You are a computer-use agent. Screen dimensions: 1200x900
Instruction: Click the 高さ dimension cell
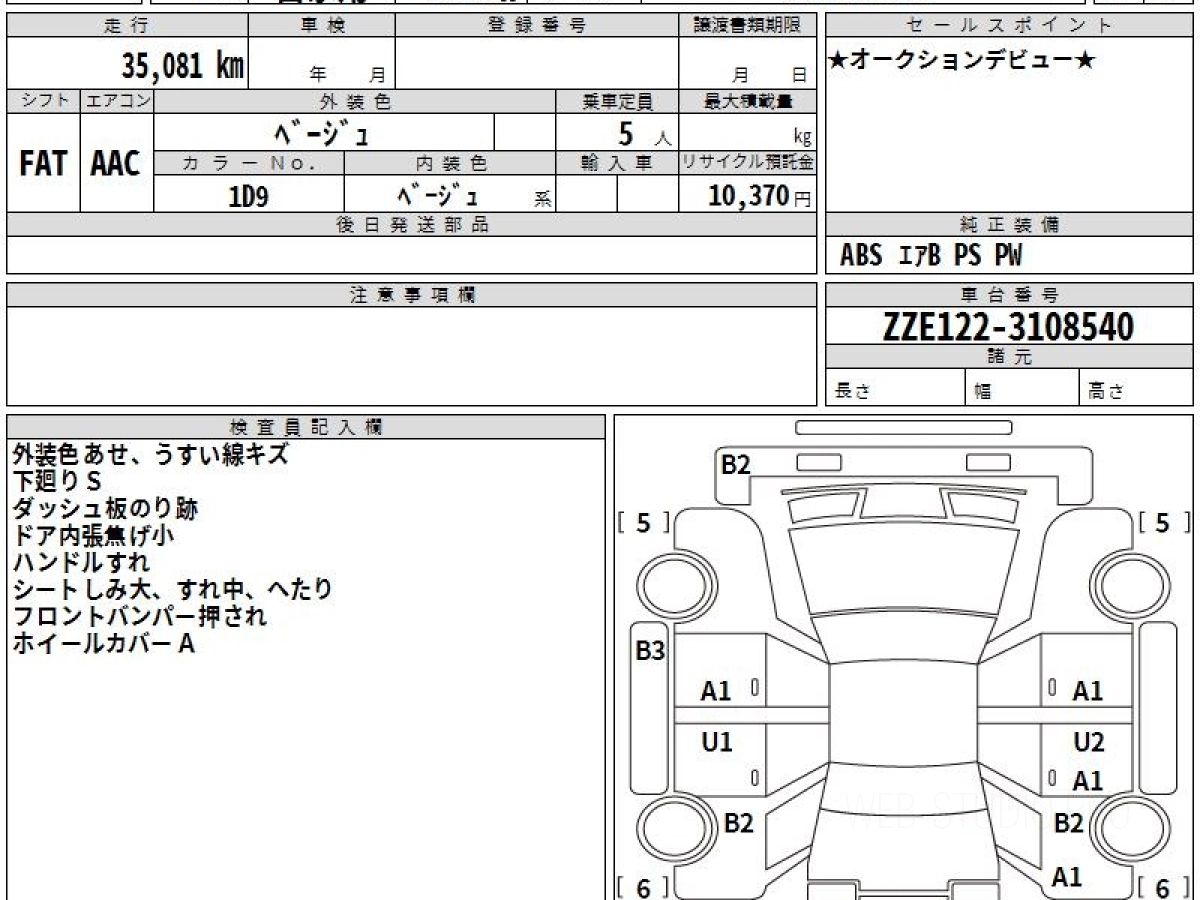point(1137,388)
